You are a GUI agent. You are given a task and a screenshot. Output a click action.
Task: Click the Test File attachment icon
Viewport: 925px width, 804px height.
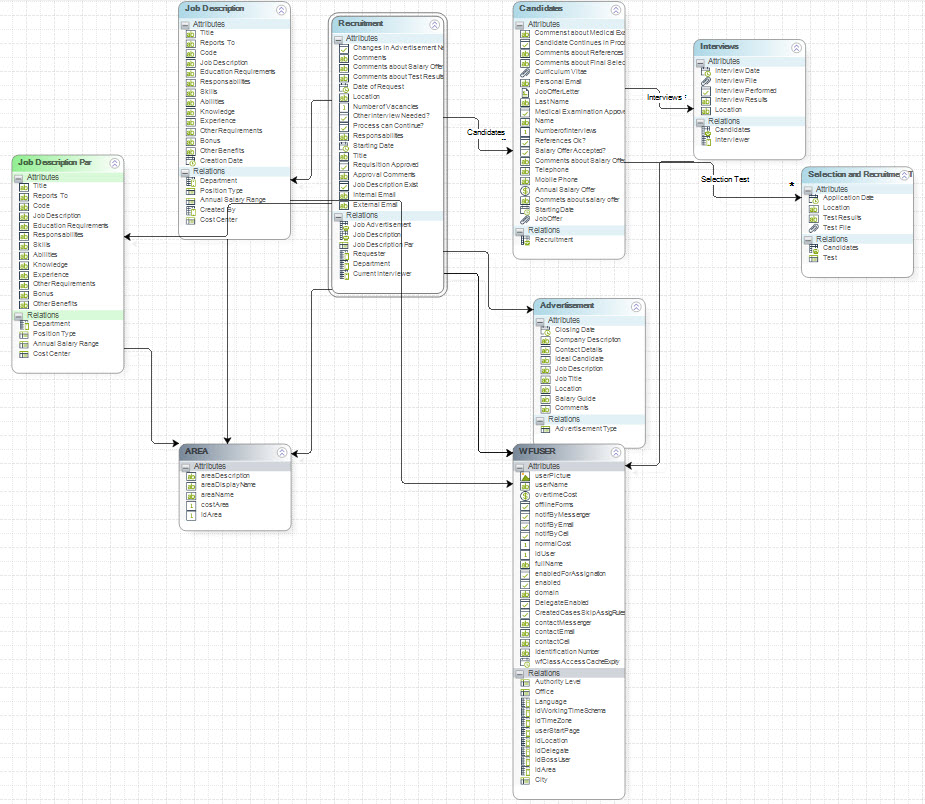tap(813, 227)
